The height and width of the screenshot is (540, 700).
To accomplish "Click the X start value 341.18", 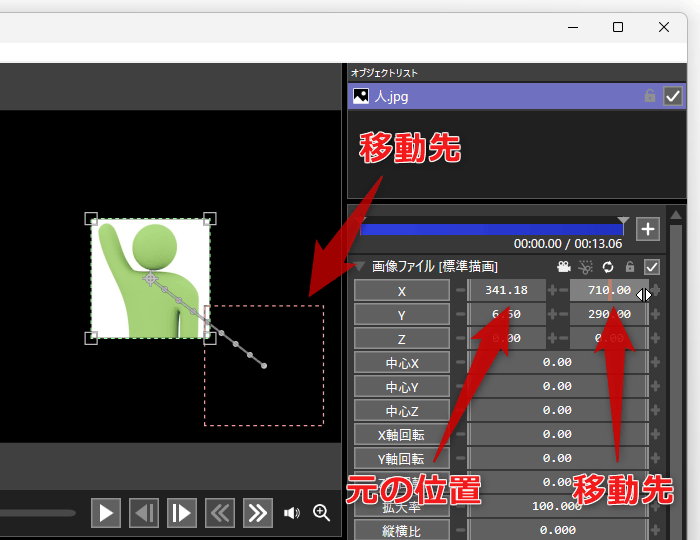I will pos(507,290).
